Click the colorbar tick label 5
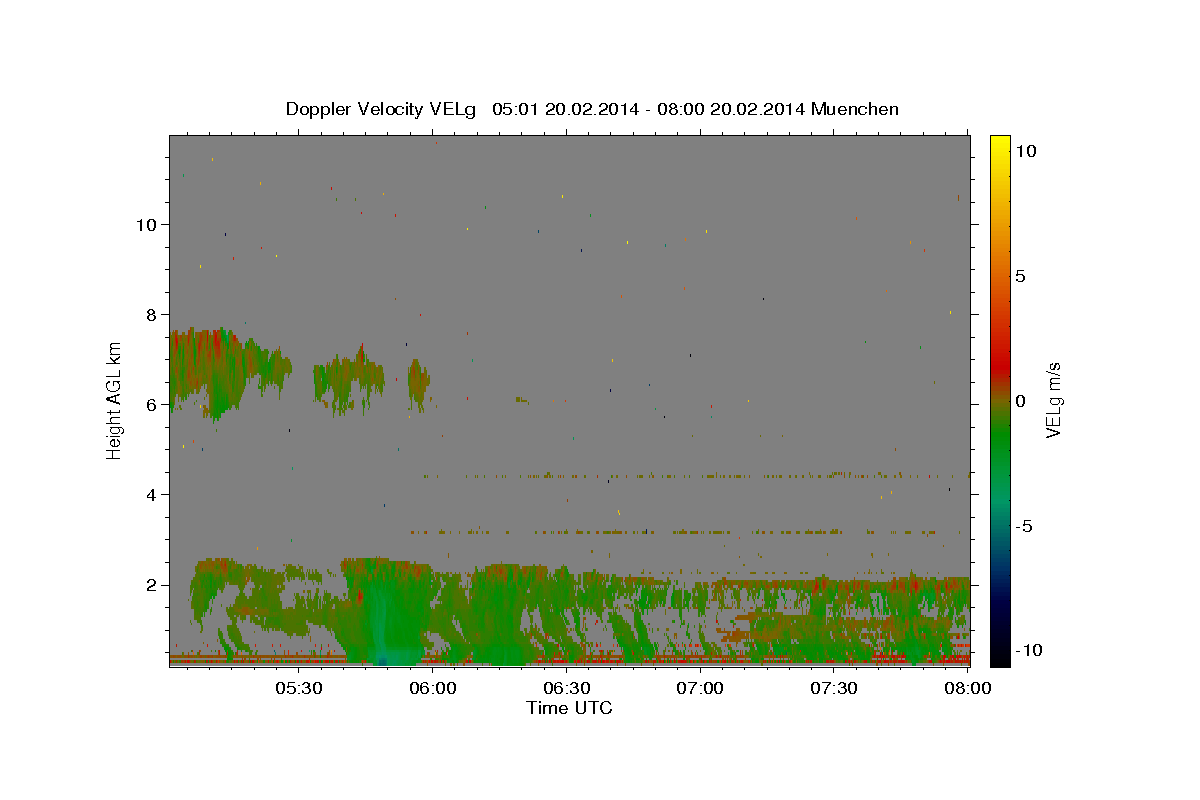1200x800 pixels. (x=1020, y=276)
